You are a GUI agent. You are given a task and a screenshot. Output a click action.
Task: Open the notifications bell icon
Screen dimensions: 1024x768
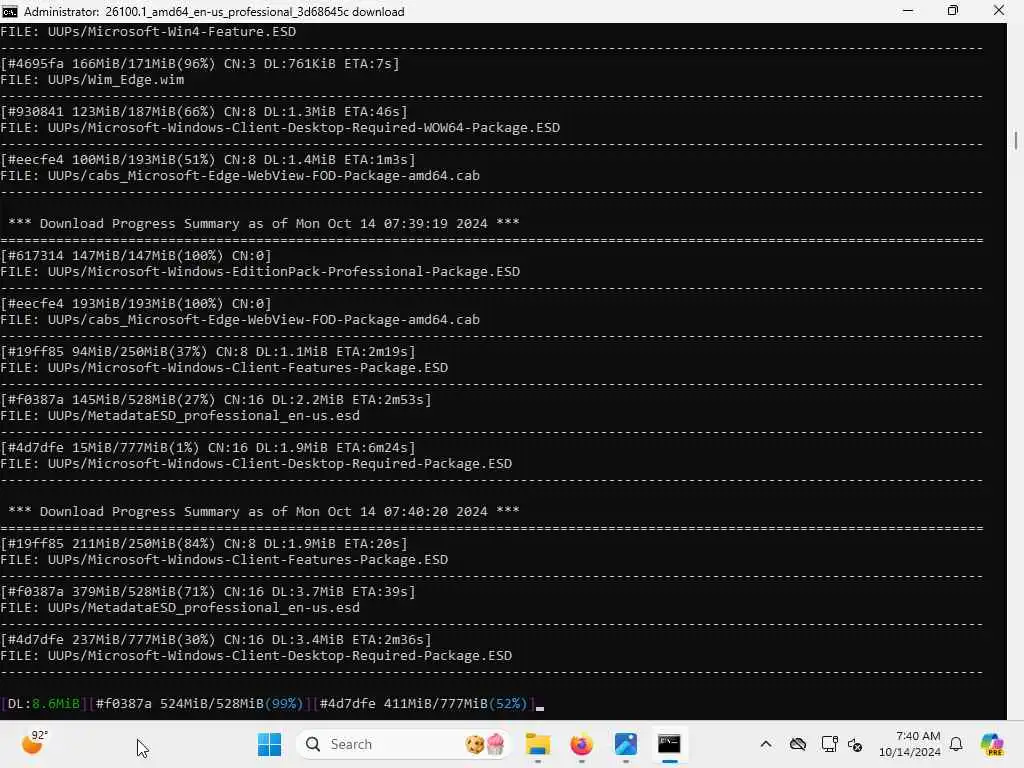point(956,744)
